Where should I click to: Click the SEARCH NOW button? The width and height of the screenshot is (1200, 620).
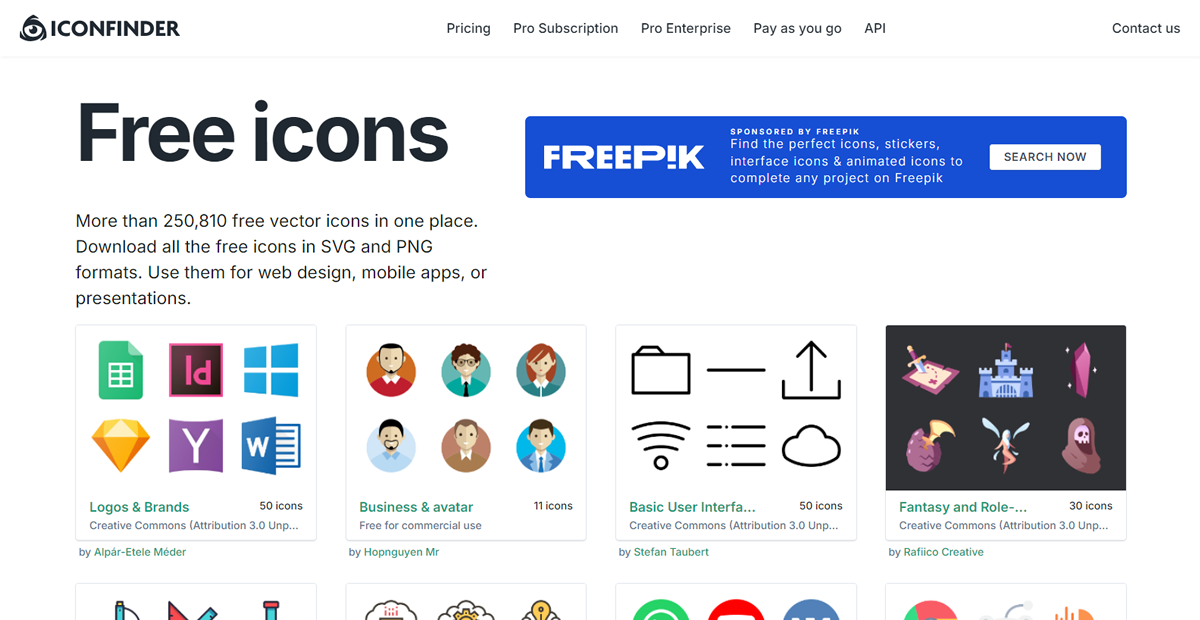(x=1045, y=157)
